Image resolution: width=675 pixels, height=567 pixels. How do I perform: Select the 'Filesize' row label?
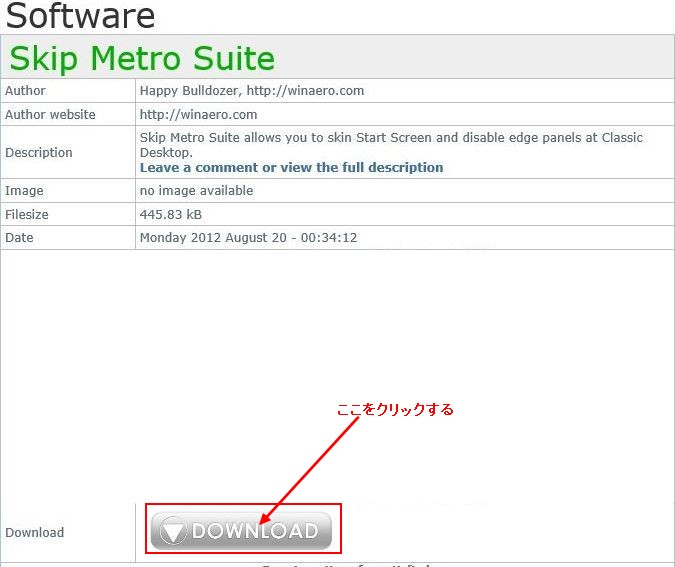[x=27, y=214]
